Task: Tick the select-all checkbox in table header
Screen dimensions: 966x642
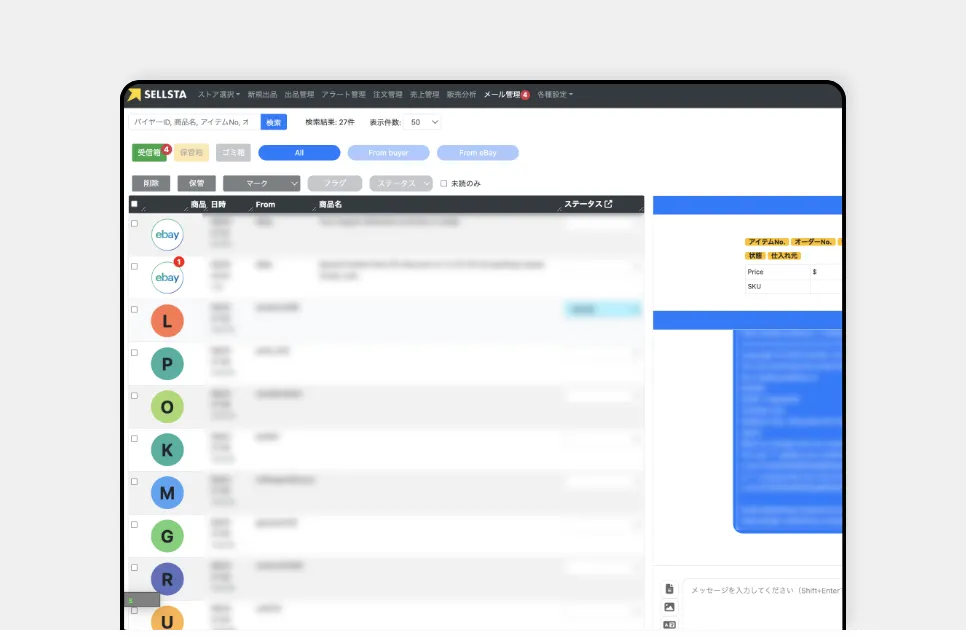Action: (135, 204)
